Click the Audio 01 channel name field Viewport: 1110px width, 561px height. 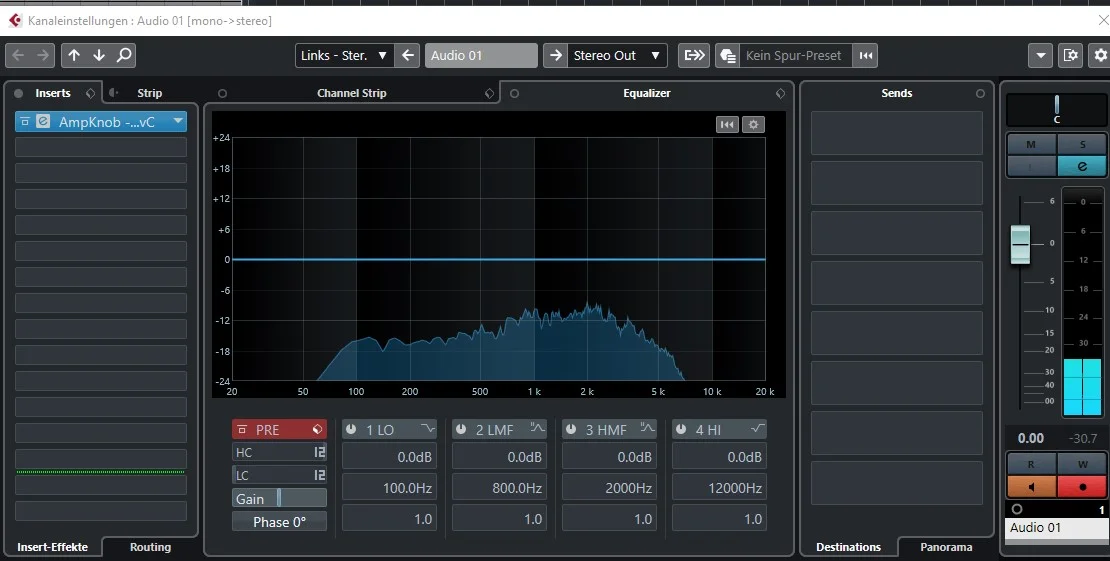point(481,55)
